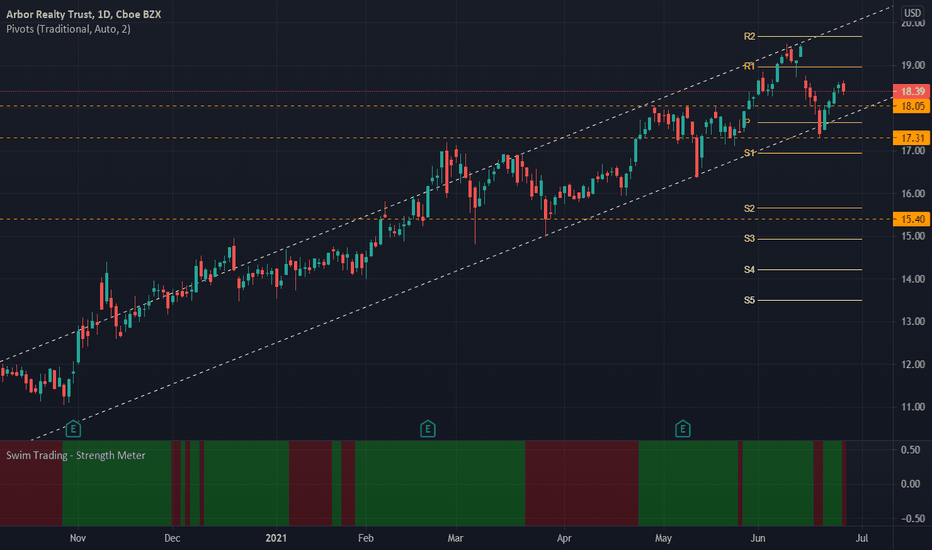Viewport: 932px width, 550px height.
Task: Click the Nov date axis label
Action: point(78,538)
